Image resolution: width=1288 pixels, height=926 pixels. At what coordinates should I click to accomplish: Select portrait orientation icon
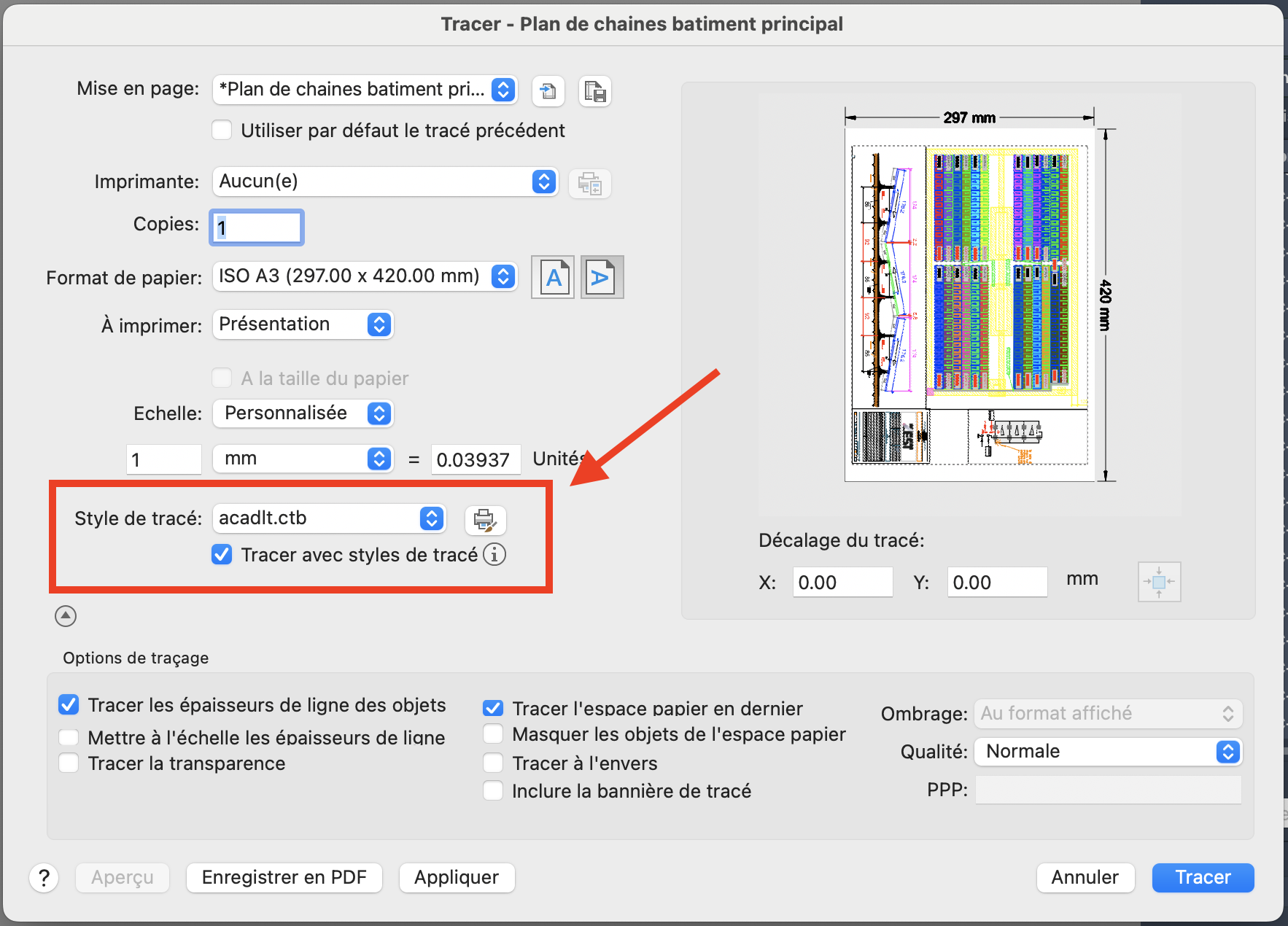point(553,277)
